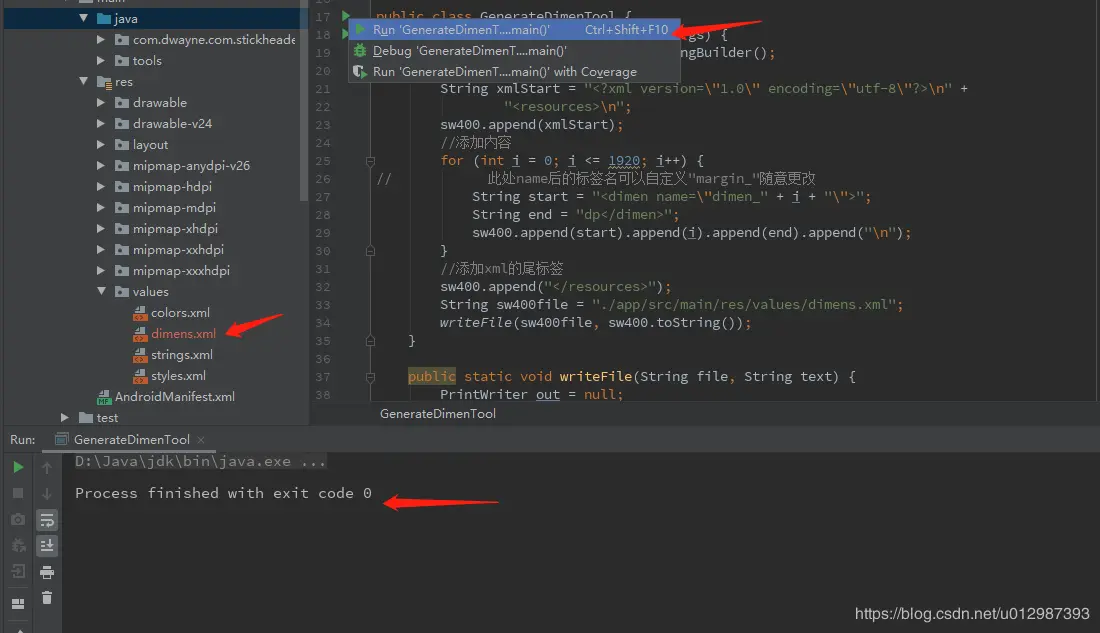Click run gutter arrow on line 17

(x=346, y=15)
